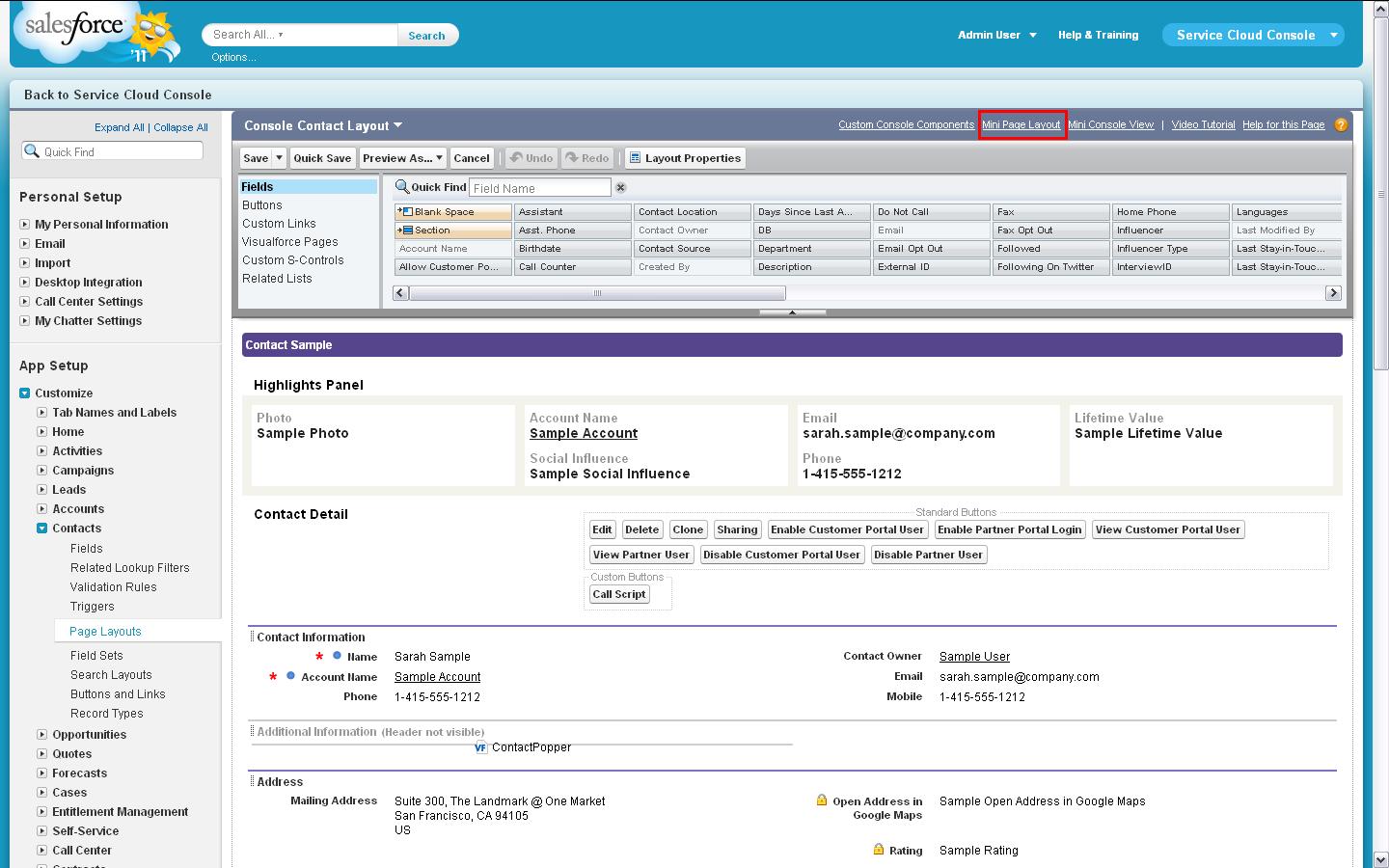Open the Service Cloud Console app menu
Image resolution: width=1389 pixels, height=868 pixels.
[x=1334, y=35]
